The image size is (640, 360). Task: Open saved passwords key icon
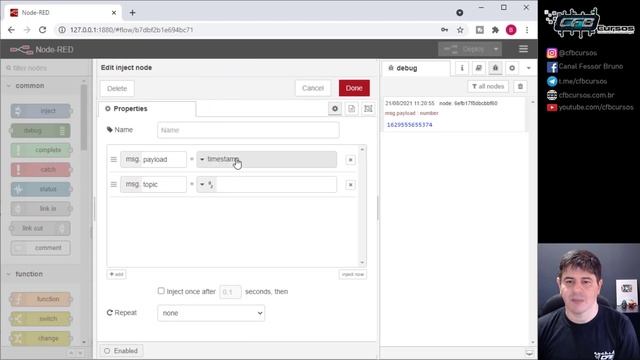click(x=444, y=30)
